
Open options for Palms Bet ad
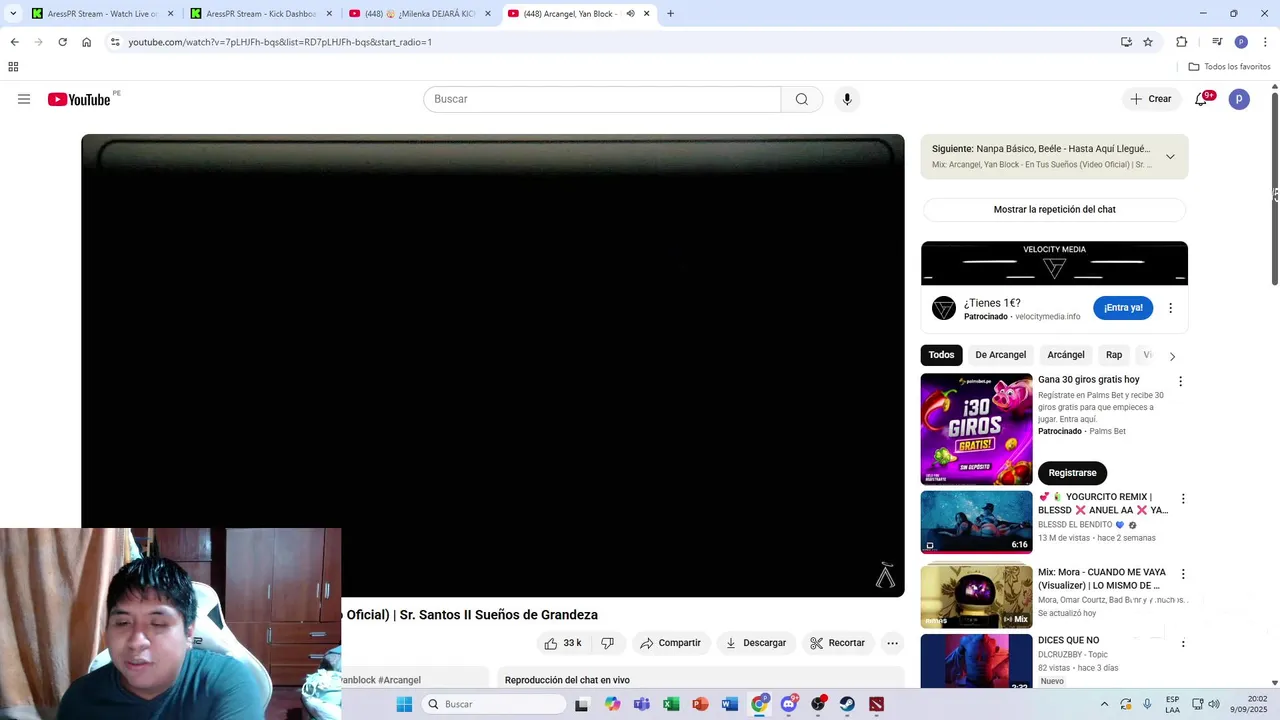1180,381
